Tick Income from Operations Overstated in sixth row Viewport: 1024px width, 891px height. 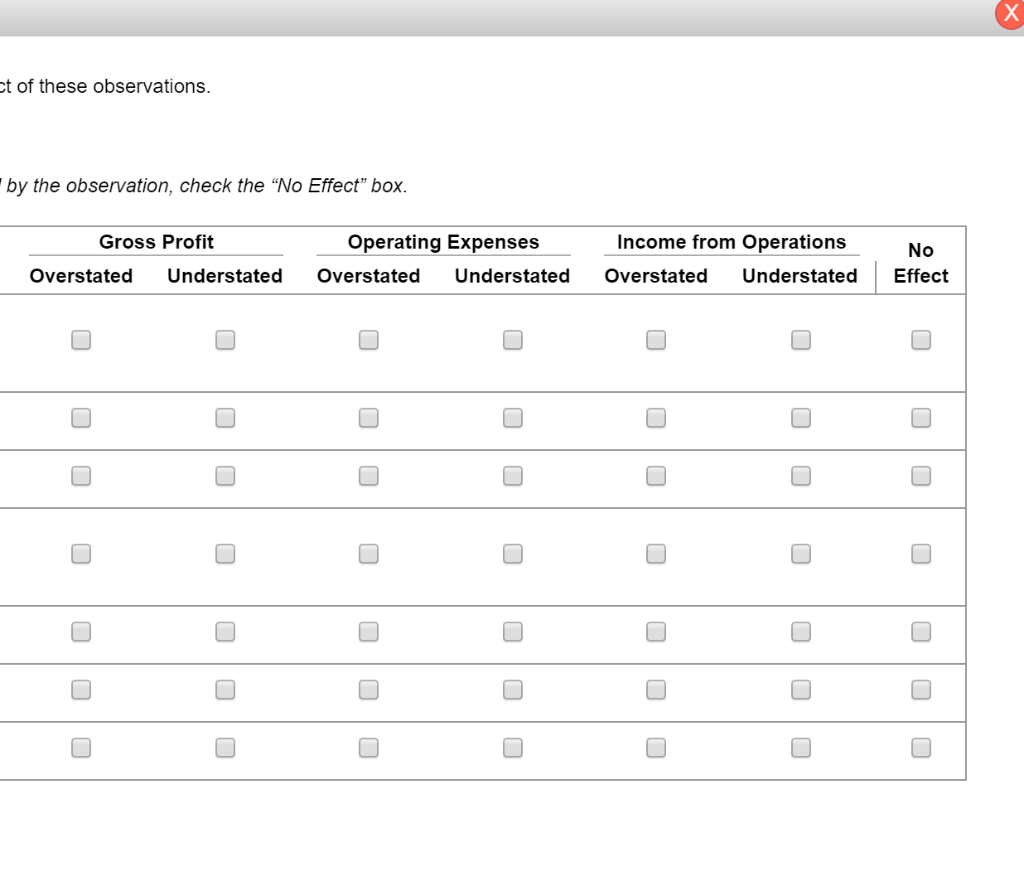click(656, 690)
